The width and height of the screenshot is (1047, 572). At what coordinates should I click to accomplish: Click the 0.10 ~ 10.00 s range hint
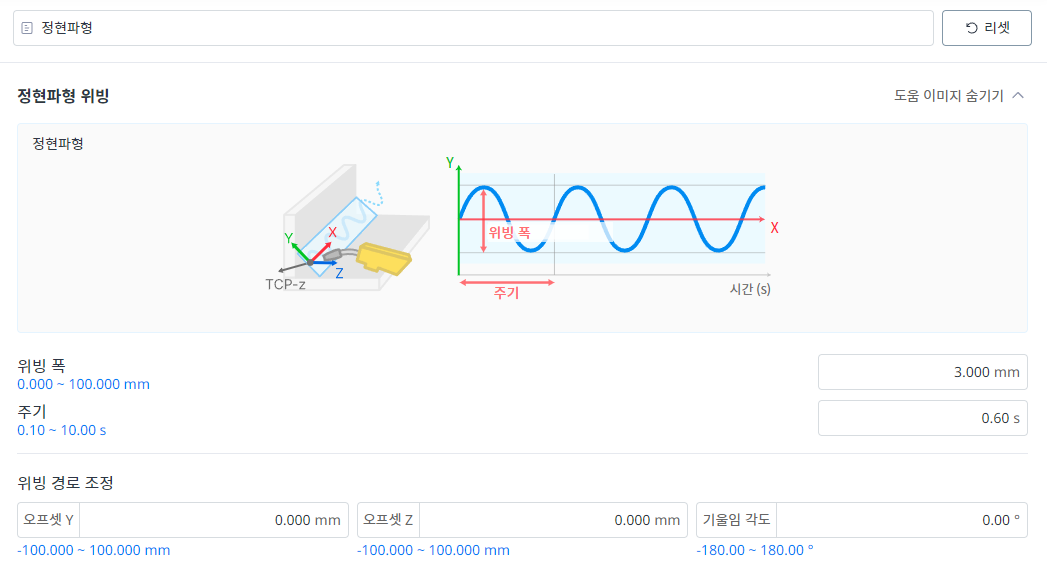tap(61, 430)
